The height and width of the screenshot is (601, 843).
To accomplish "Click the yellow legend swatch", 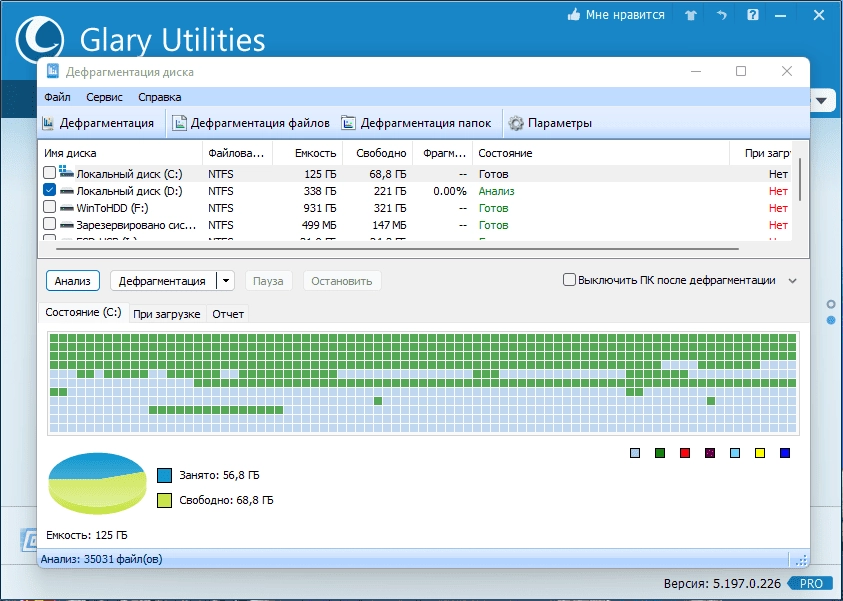I will click(x=760, y=453).
